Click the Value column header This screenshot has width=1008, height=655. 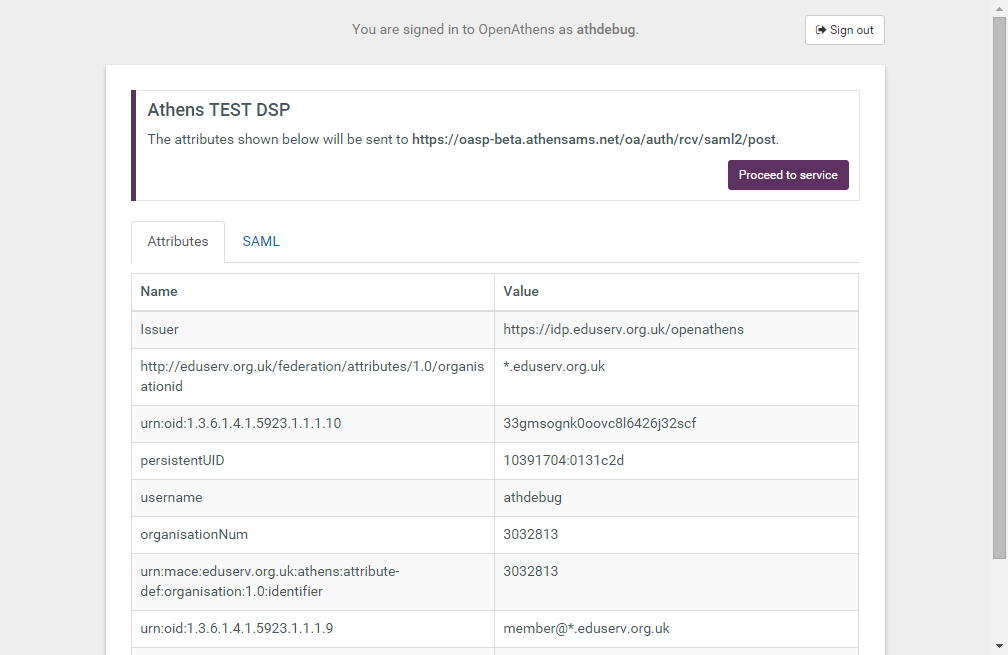[521, 291]
